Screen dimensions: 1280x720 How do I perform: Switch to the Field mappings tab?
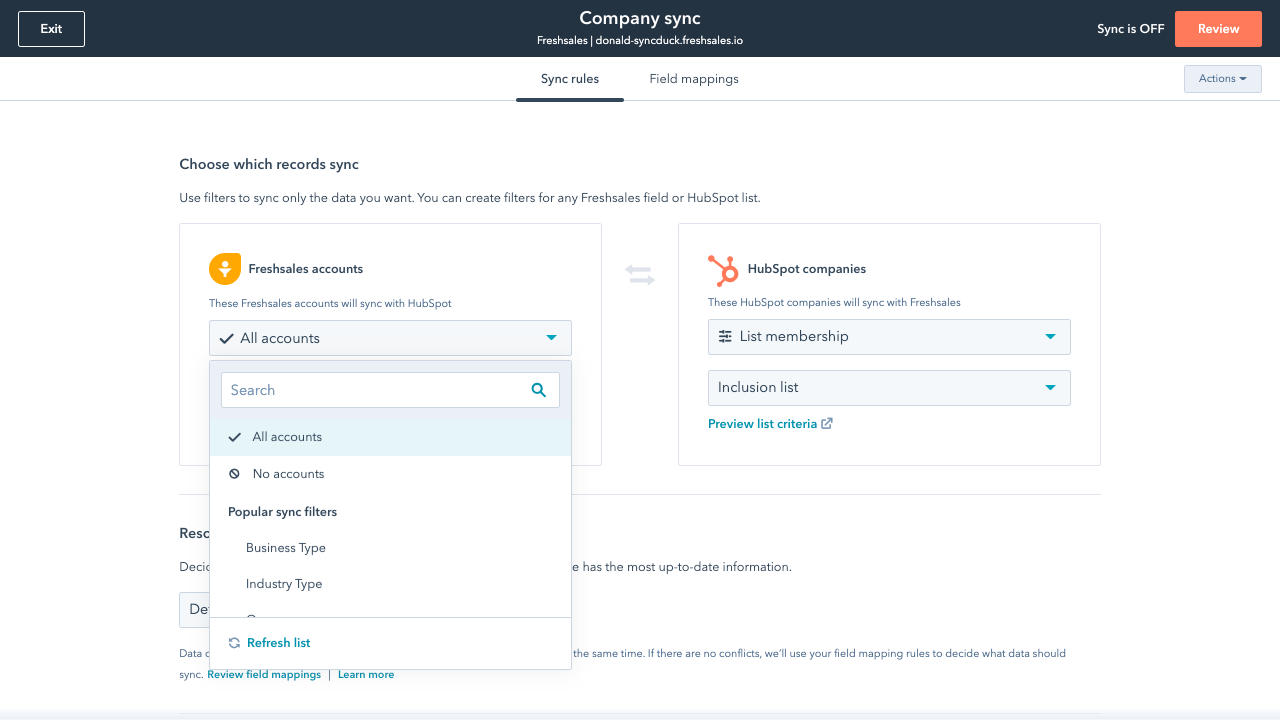coord(694,79)
